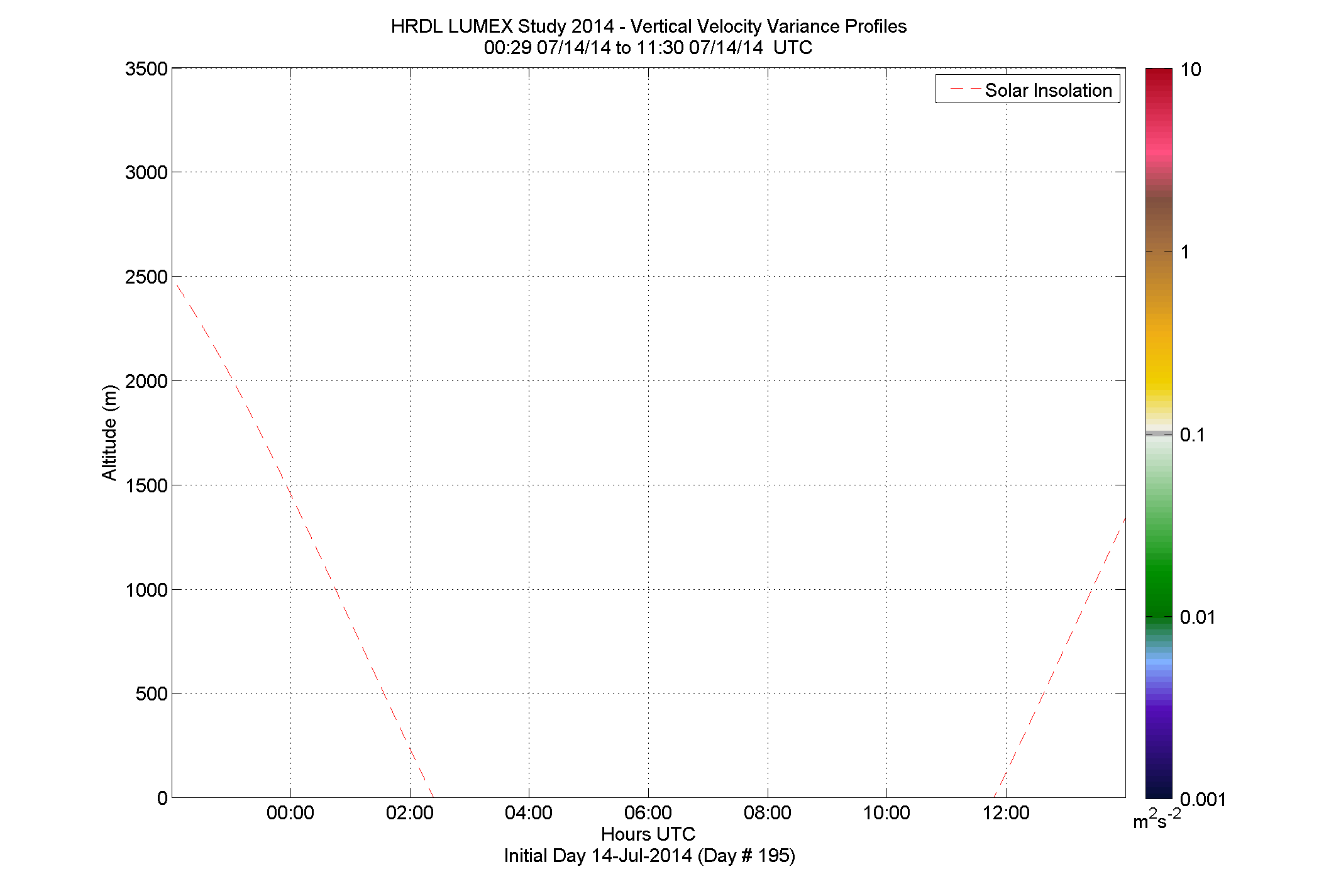Screen dimensions: 1319x896
Task: Click the plot title 'HRDL LUMEX Study 2014'
Action: click(x=502, y=26)
